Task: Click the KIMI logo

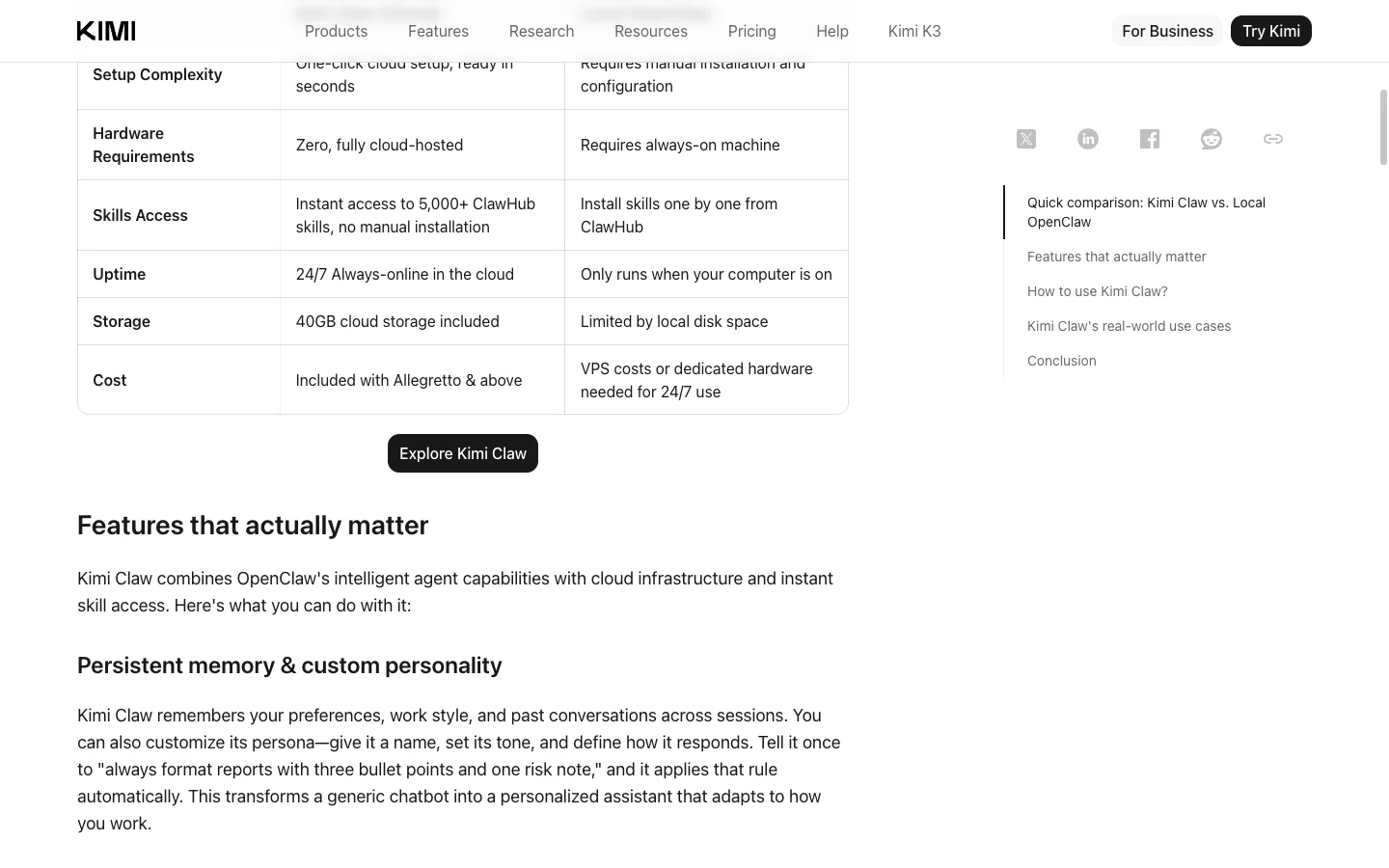Action: click(106, 31)
